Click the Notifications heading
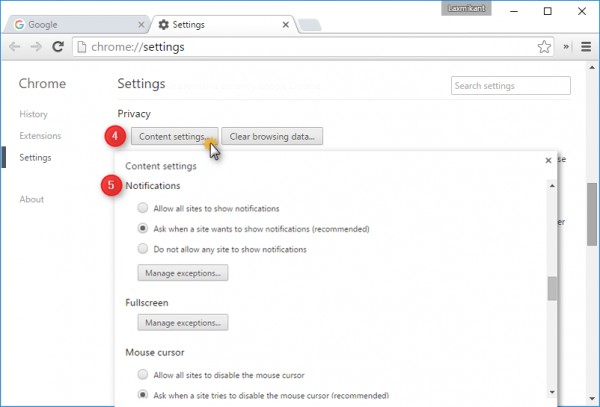The width and height of the screenshot is (600, 407). click(153, 186)
